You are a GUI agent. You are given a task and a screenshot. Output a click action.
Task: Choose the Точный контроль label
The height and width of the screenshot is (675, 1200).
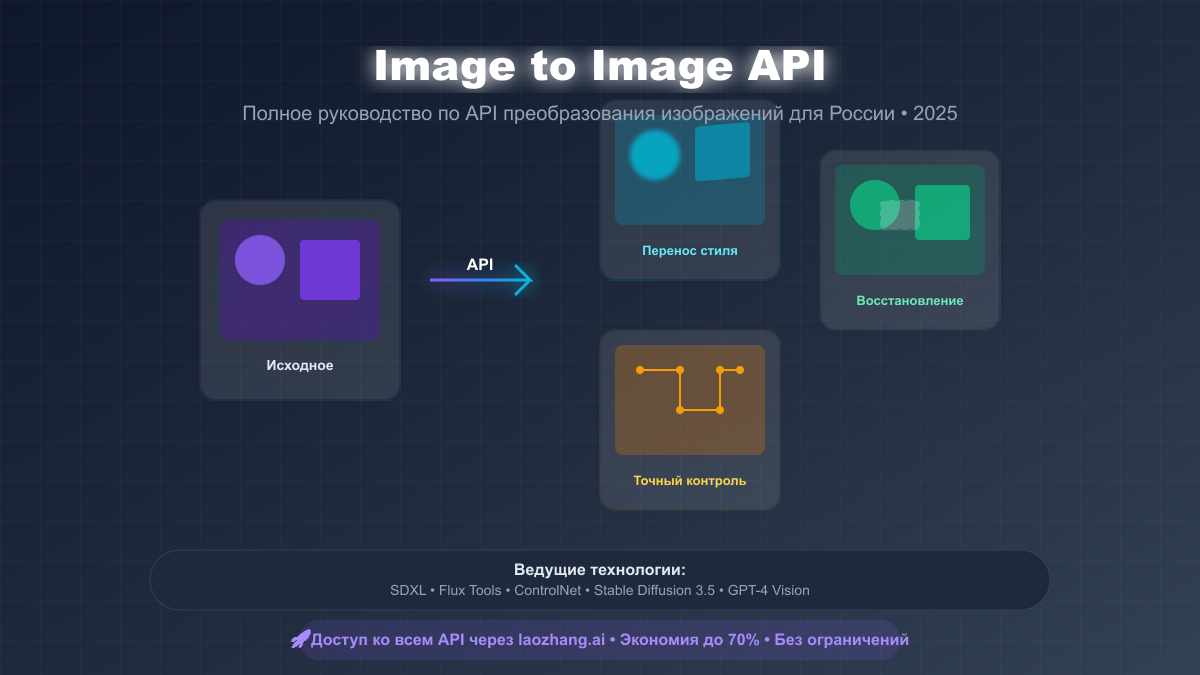690,481
